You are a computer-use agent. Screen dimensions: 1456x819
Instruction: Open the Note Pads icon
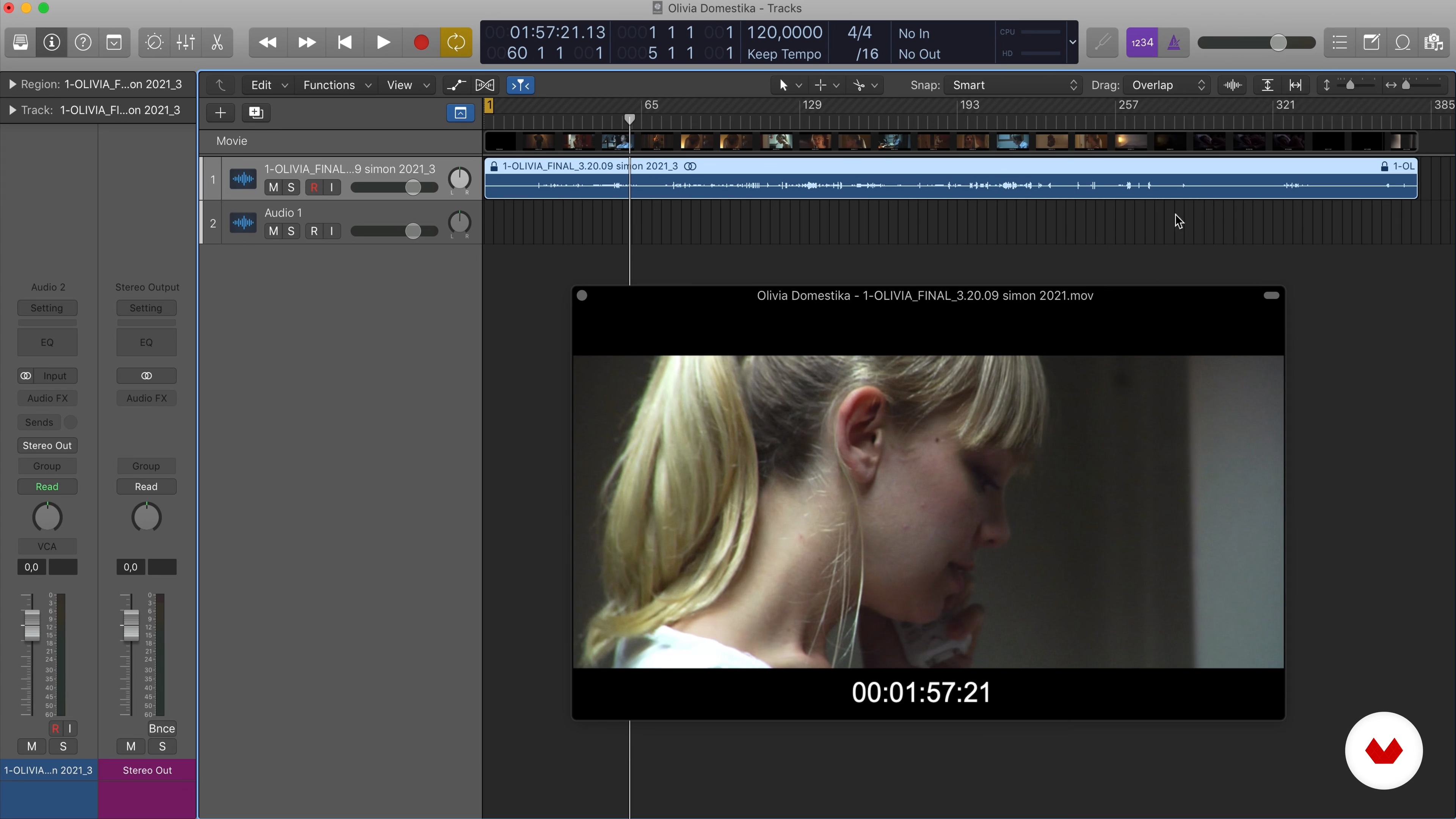[x=1371, y=42]
